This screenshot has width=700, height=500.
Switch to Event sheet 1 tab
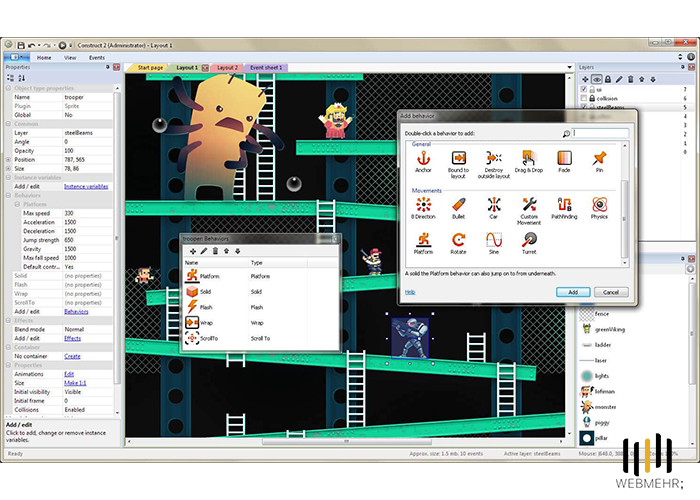coord(266,68)
